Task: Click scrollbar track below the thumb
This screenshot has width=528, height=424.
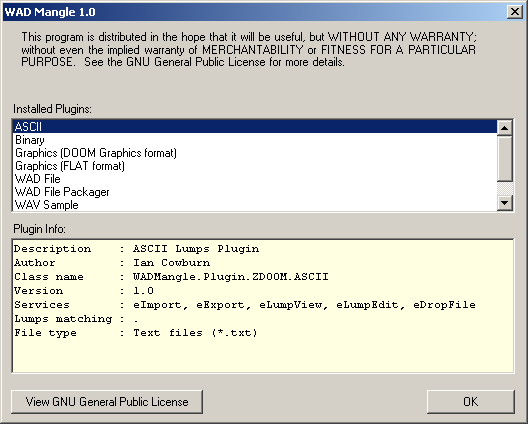Action: pyautogui.click(x=505, y=188)
